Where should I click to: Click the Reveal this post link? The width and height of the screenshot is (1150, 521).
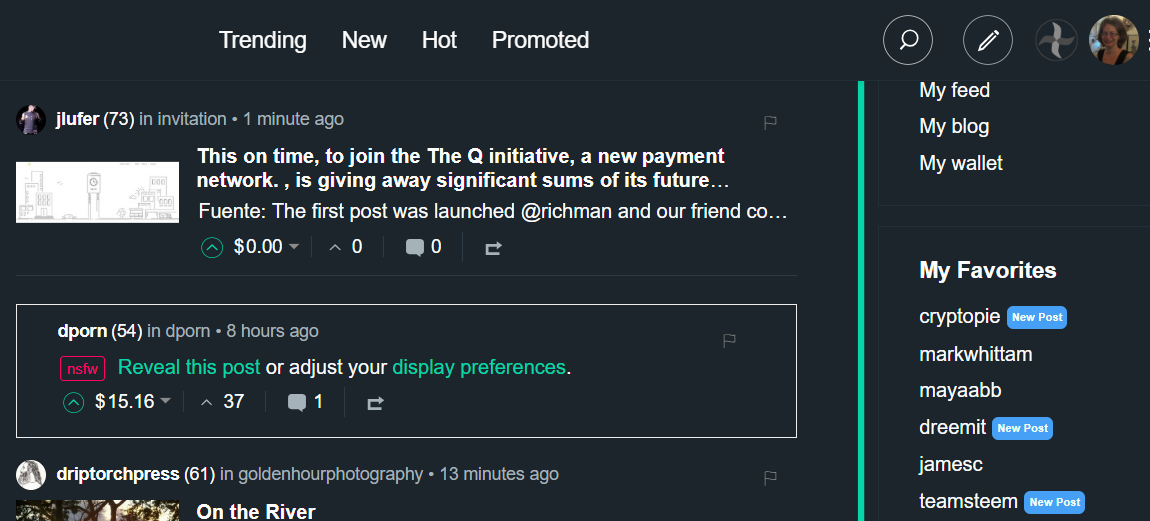(189, 367)
